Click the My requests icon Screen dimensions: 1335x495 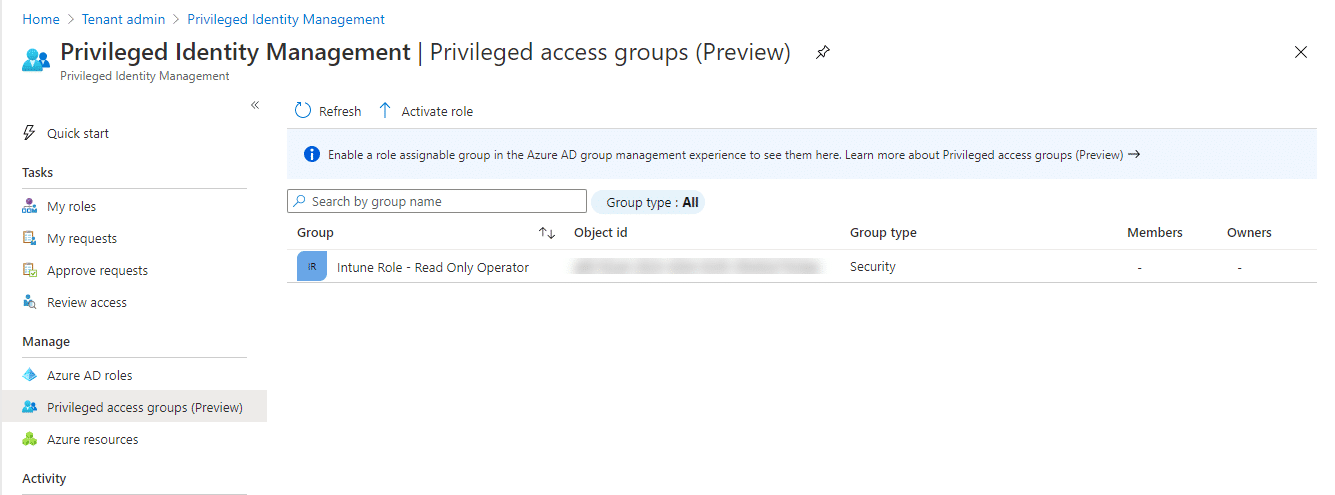click(29, 238)
